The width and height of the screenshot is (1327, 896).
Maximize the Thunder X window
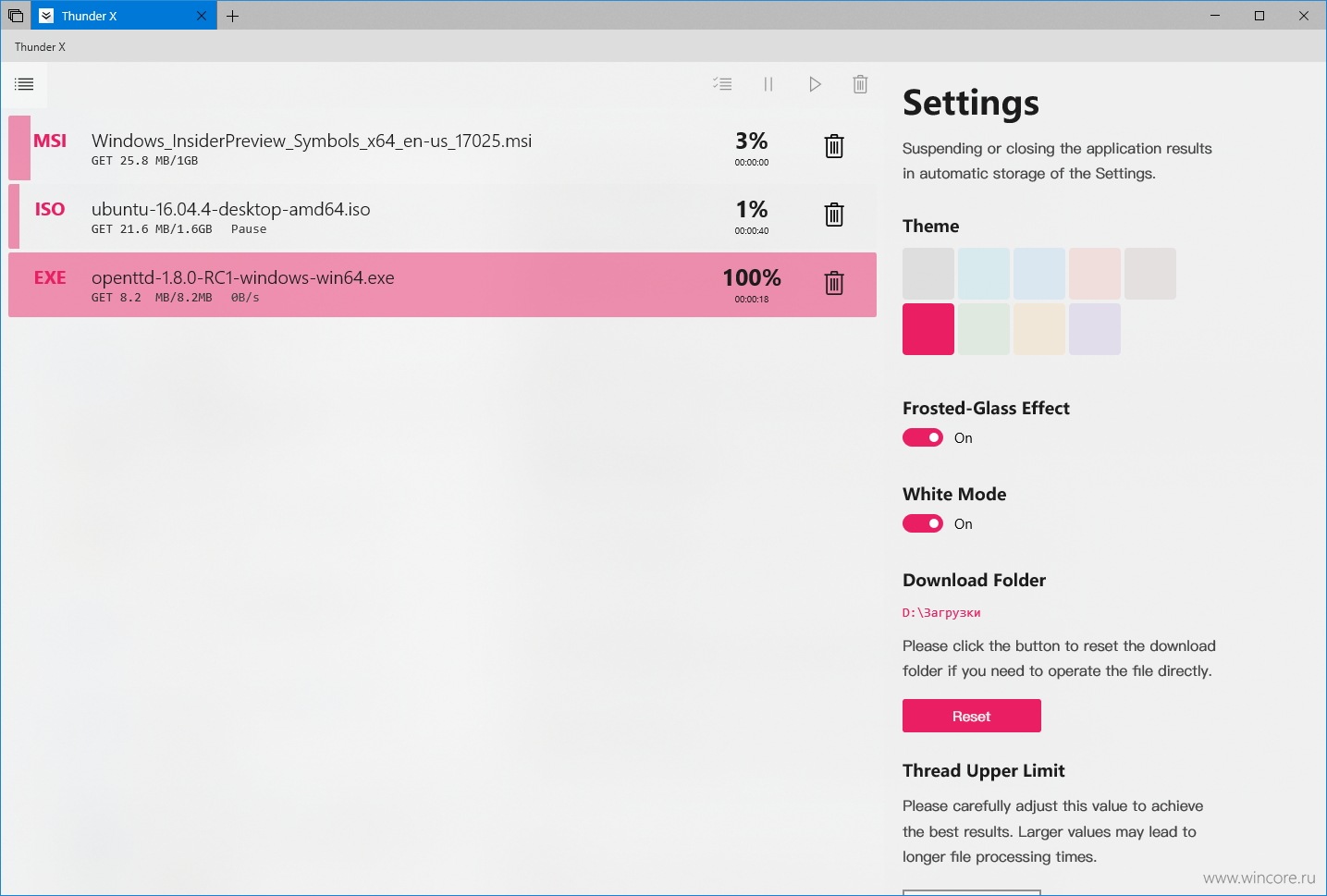click(x=1259, y=16)
